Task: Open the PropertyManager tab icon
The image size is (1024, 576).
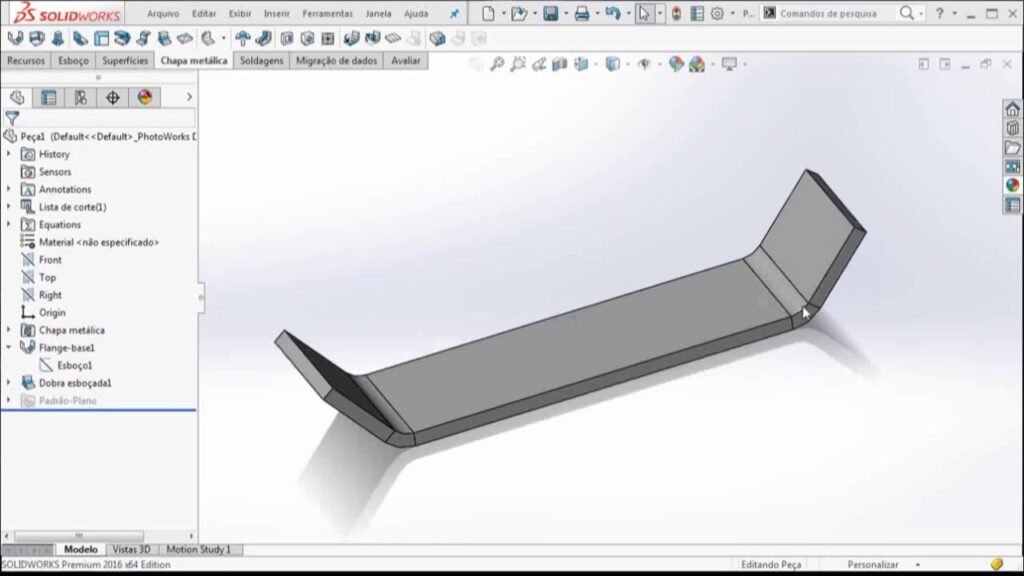Action: point(48,97)
